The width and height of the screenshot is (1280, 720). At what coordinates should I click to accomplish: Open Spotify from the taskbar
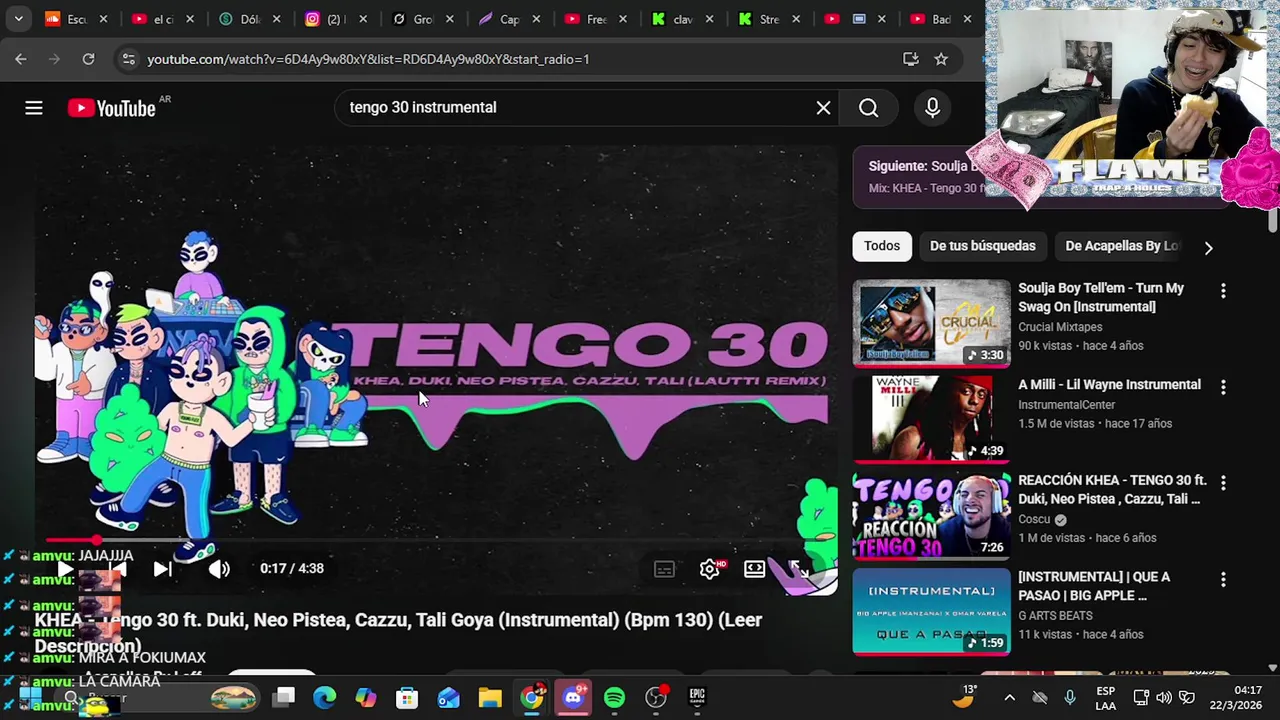click(x=614, y=697)
